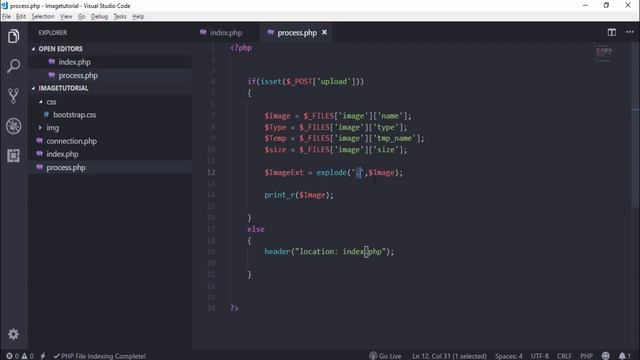Change the UTF-8 encoding setting
Viewport: 640px width, 360px height.
pyautogui.click(x=540, y=356)
